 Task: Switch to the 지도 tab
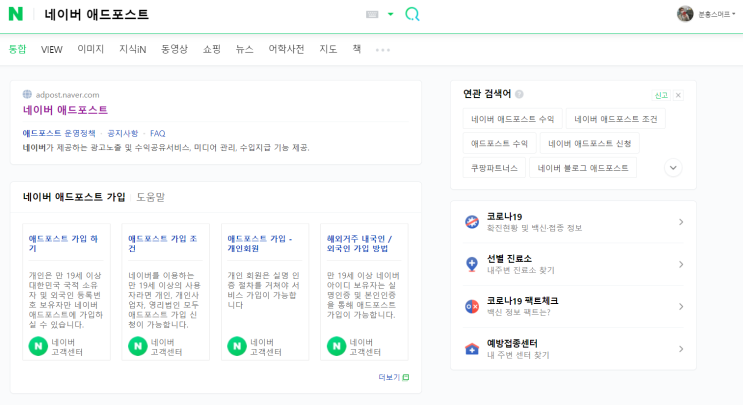click(328, 49)
